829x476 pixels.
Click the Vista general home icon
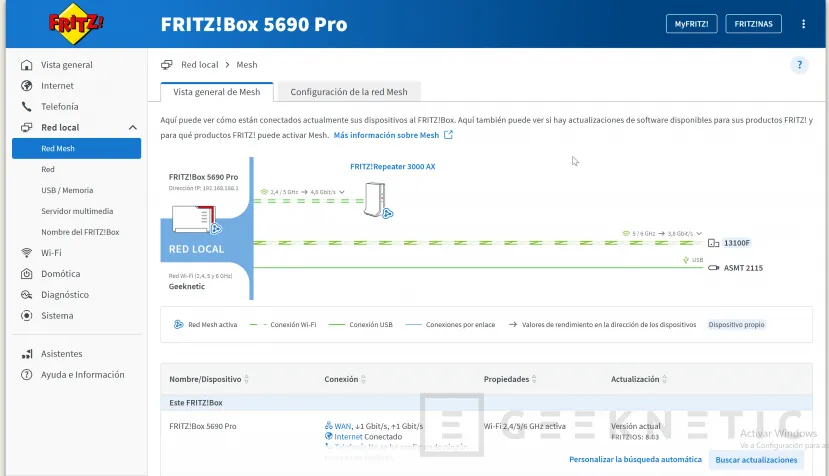(27, 65)
